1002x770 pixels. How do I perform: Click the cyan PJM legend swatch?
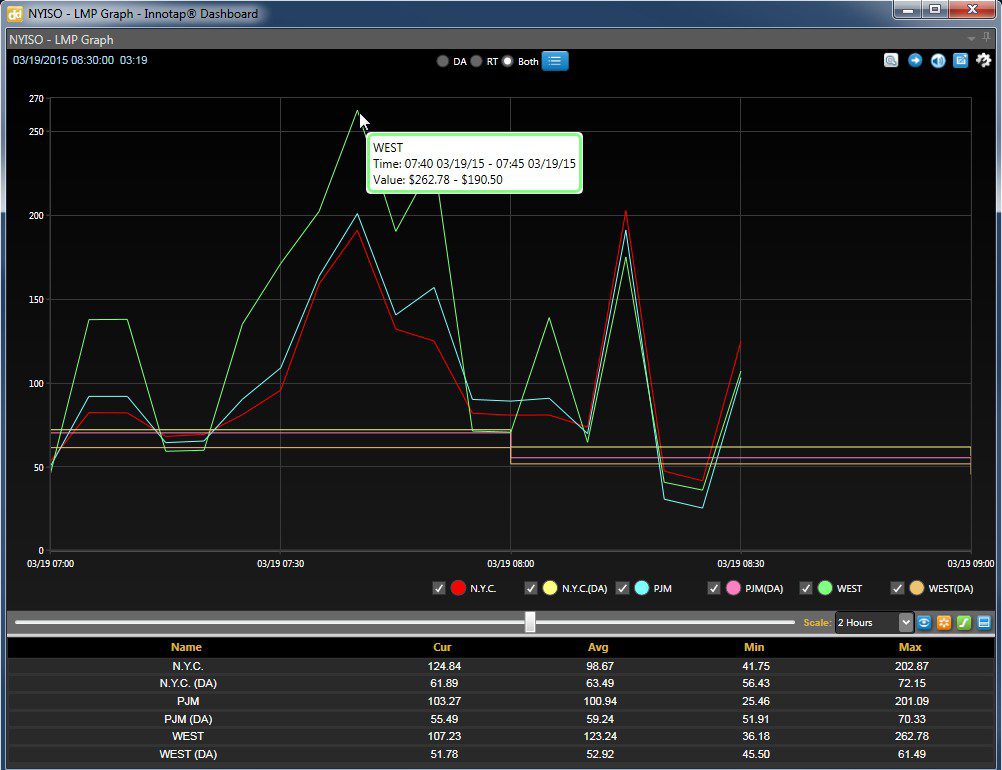pos(642,588)
